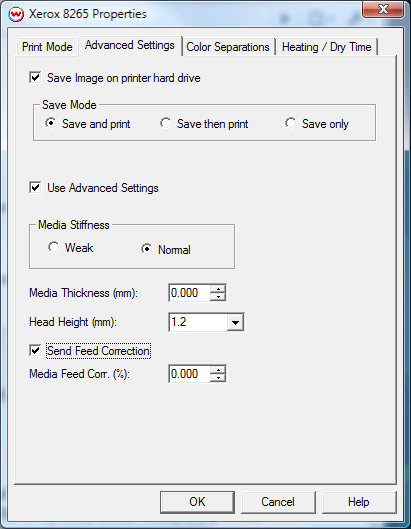The height and width of the screenshot is (529, 411).
Task: Switch to the Print Mode tab
Action: (47, 47)
